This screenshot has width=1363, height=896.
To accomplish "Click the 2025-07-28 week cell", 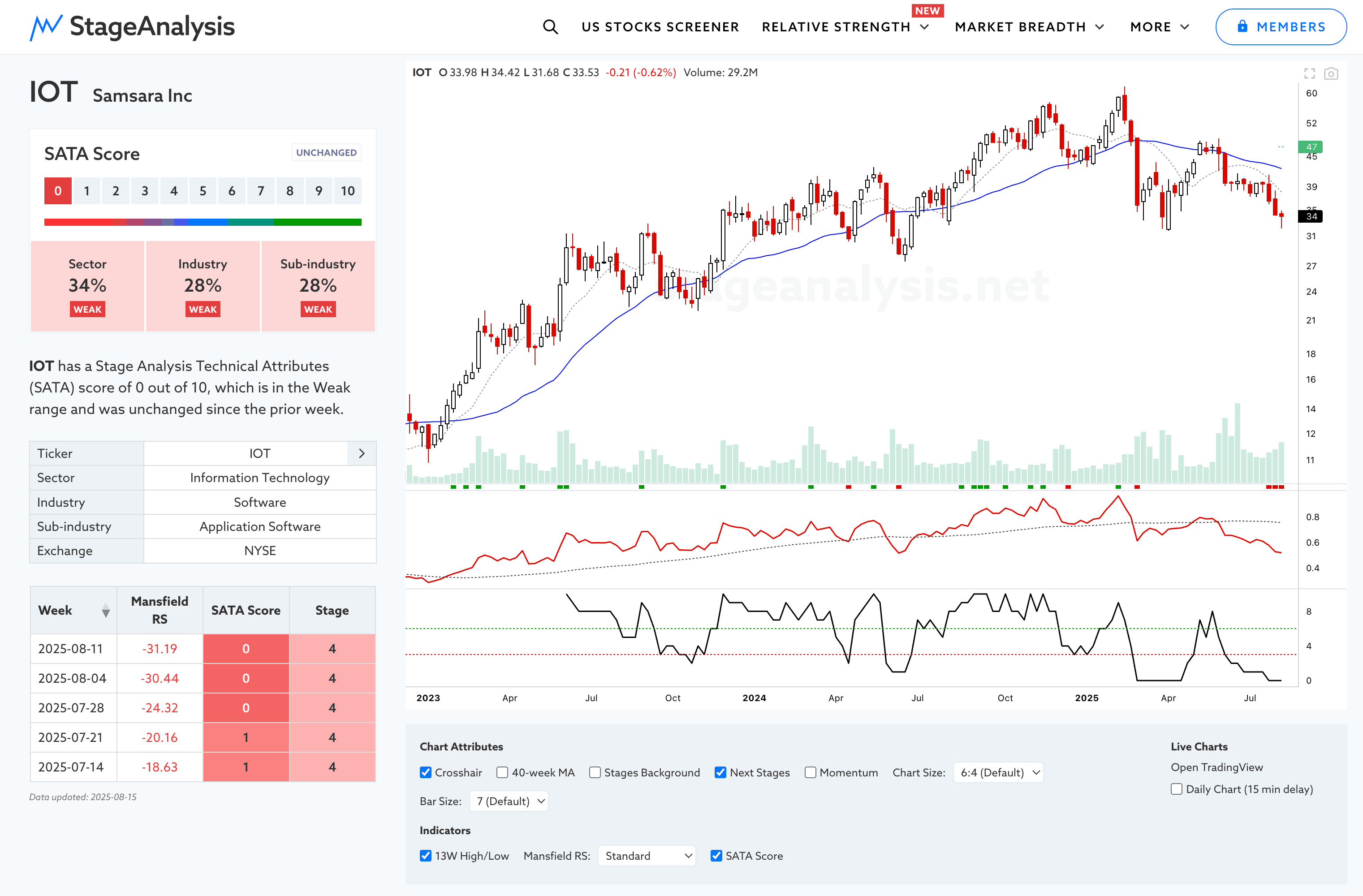I will pos(73,708).
